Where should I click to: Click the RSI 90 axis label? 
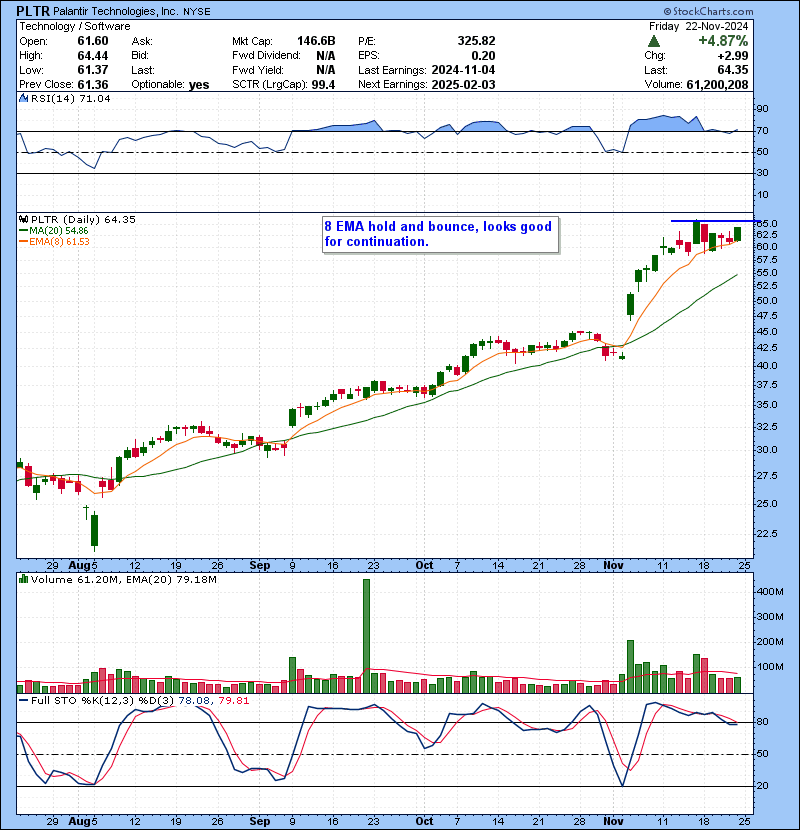point(762,109)
